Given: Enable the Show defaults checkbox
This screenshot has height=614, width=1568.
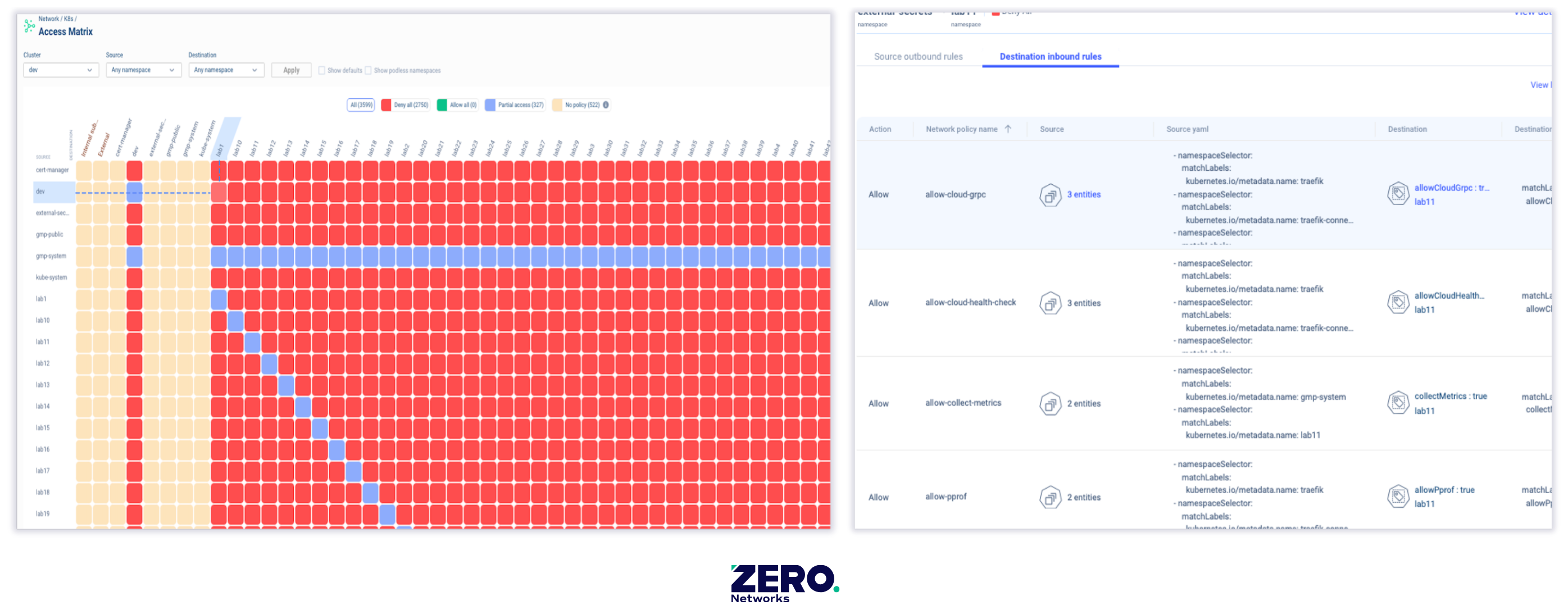Looking at the screenshot, I should [321, 71].
